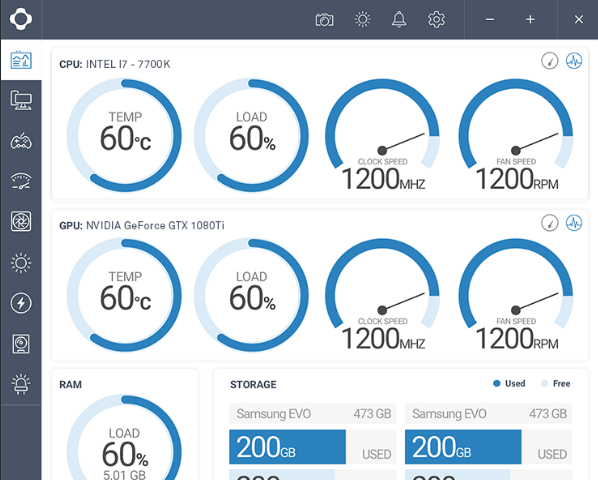Click the second Samsung EVO drive name
Screen dimensions: 598x480
[449, 414]
